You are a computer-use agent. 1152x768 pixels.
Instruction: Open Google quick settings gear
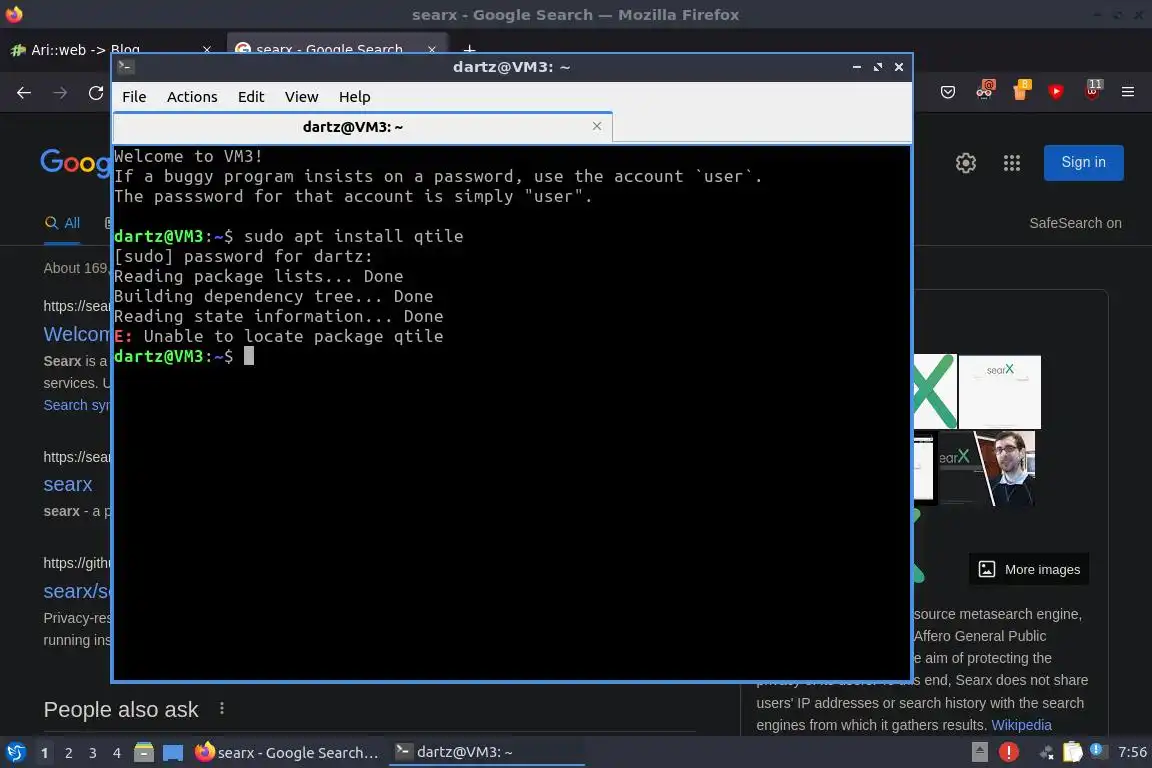(965, 162)
